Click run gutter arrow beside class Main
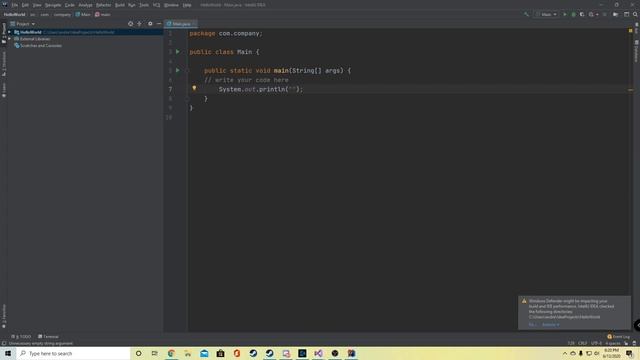This screenshot has width=640, height=360. (178, 52)
